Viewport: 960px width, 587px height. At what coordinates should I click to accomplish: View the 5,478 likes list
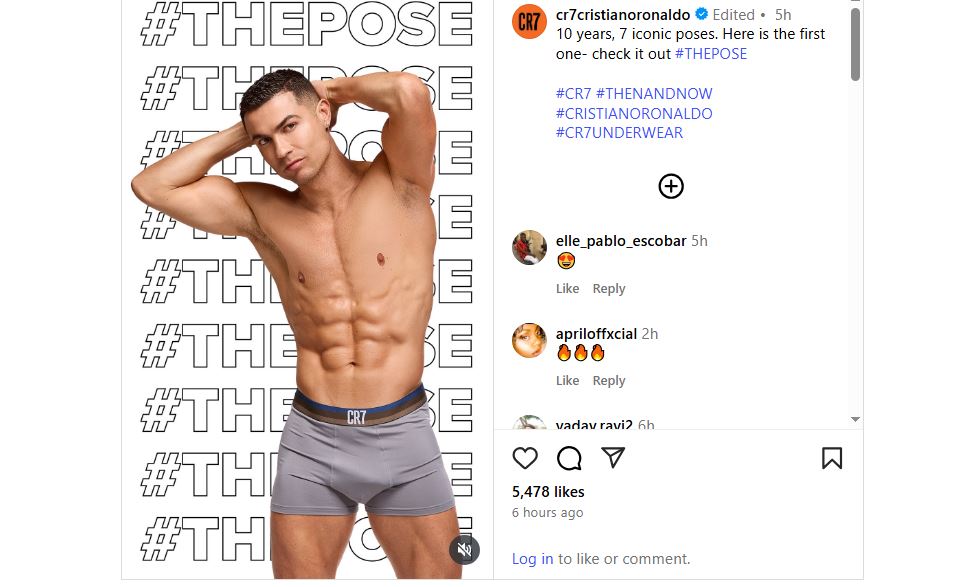[548, 492]
